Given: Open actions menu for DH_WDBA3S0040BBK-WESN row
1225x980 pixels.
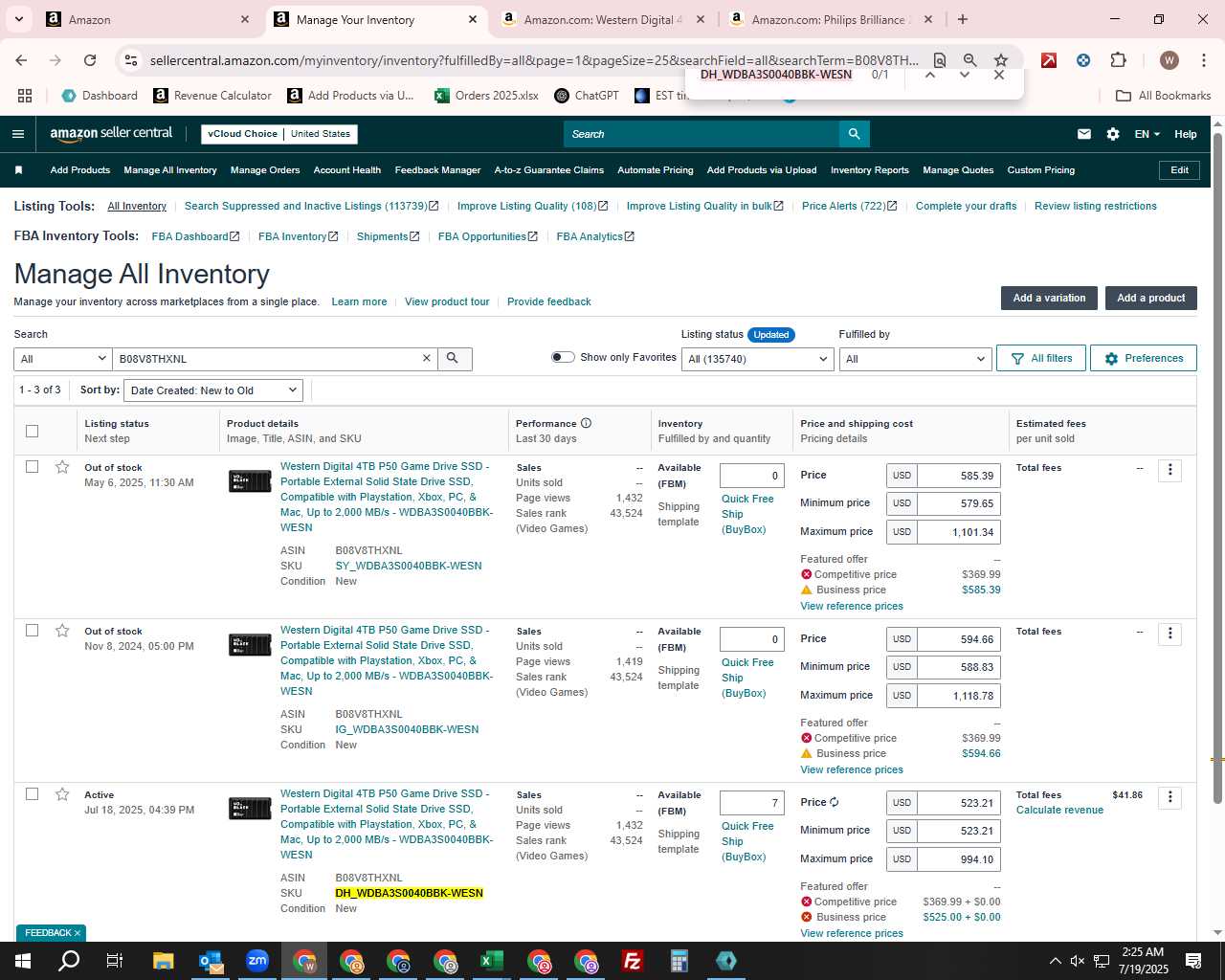Looking at the screenshot, I should coord(1169,797).
